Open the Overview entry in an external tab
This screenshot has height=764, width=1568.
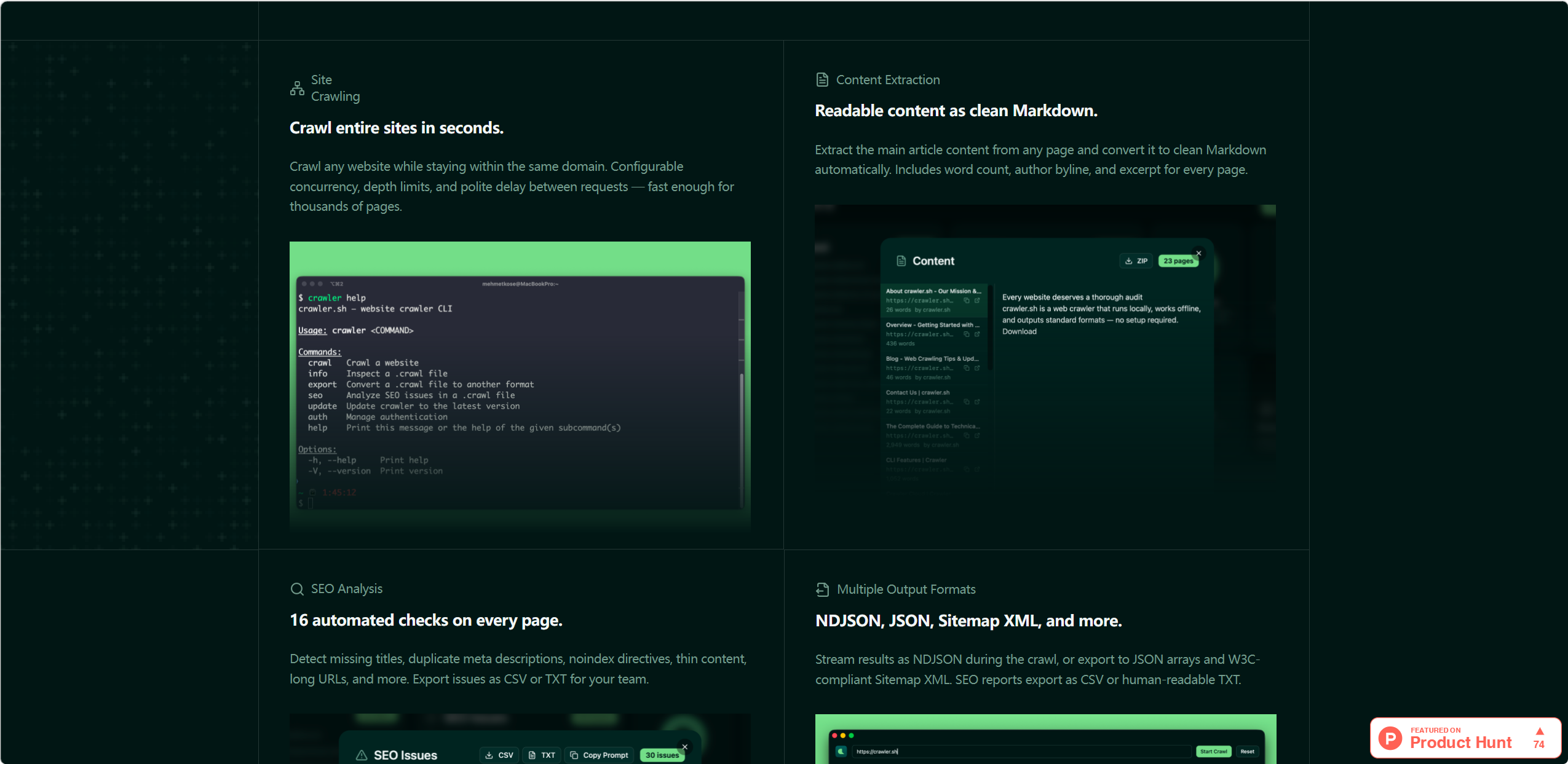[977, 334]
